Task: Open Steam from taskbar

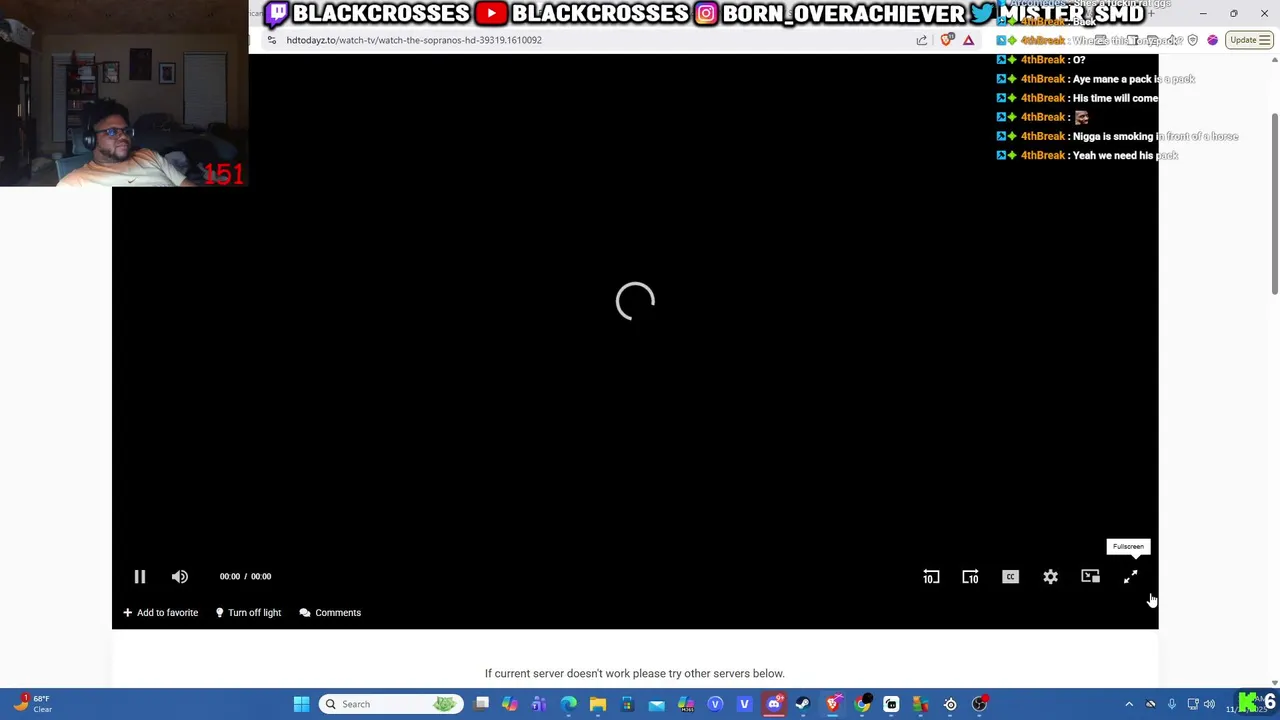Action: 803,704
